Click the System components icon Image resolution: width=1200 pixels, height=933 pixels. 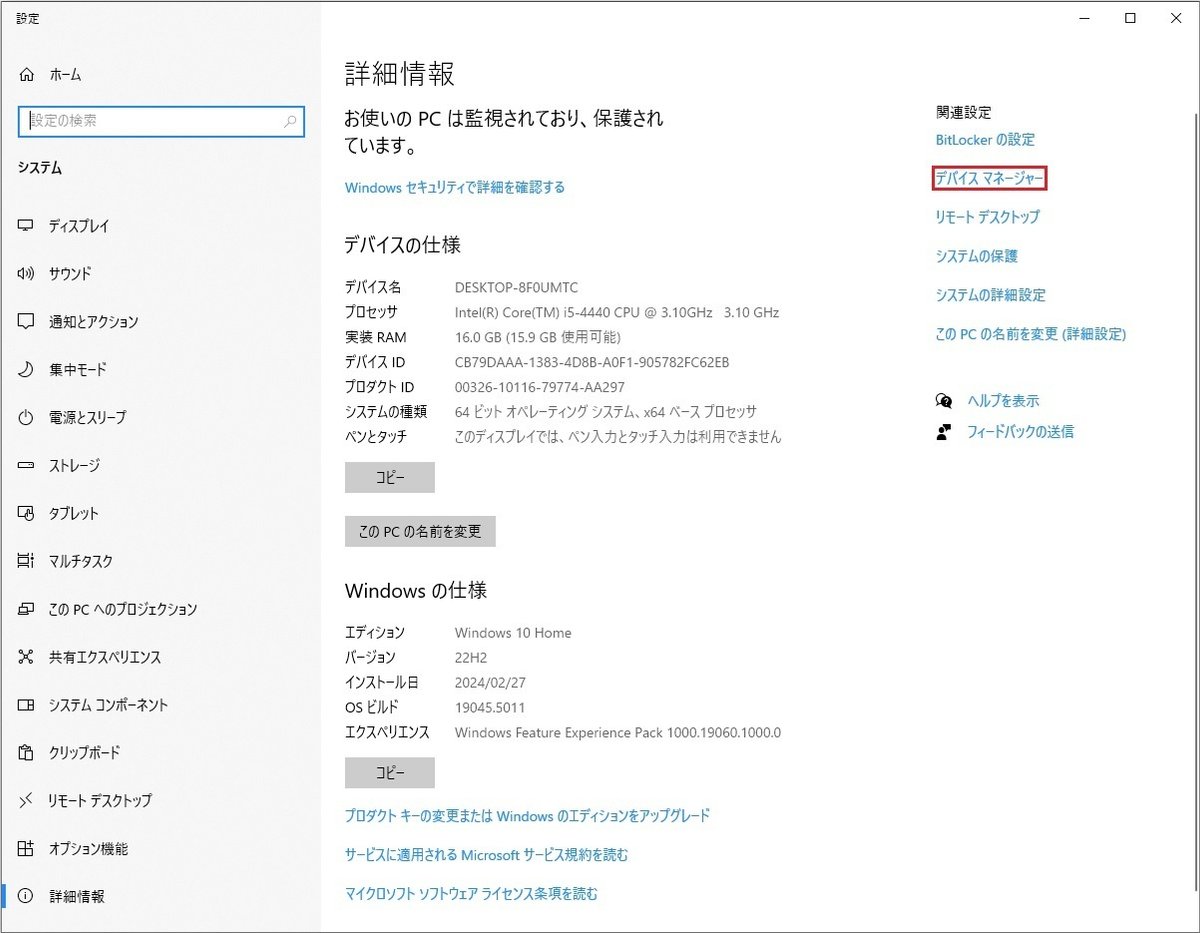coord(27,706)
